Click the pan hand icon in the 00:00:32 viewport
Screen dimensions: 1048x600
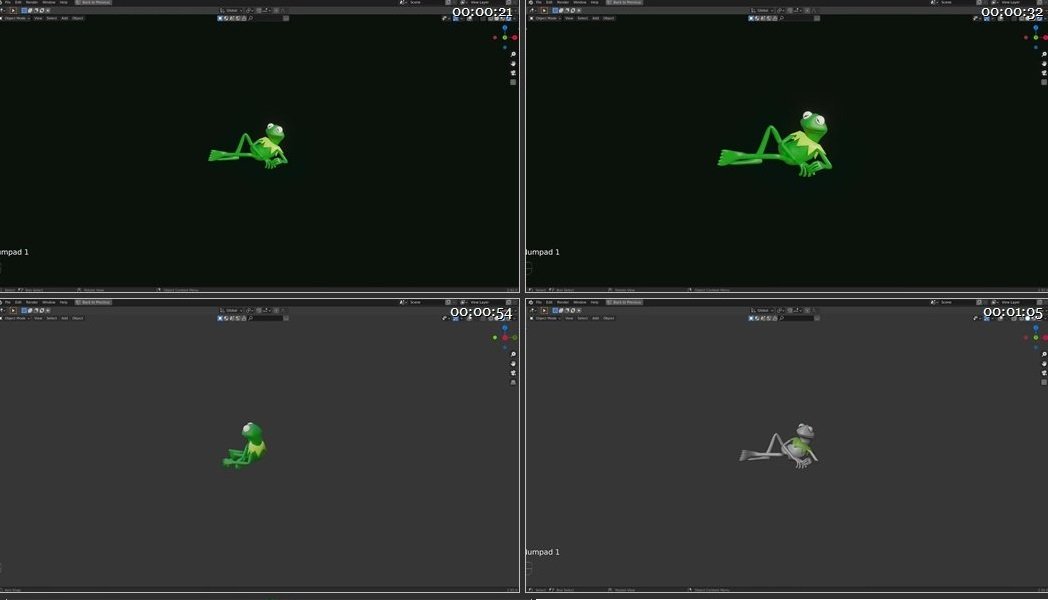point(1044,63)
